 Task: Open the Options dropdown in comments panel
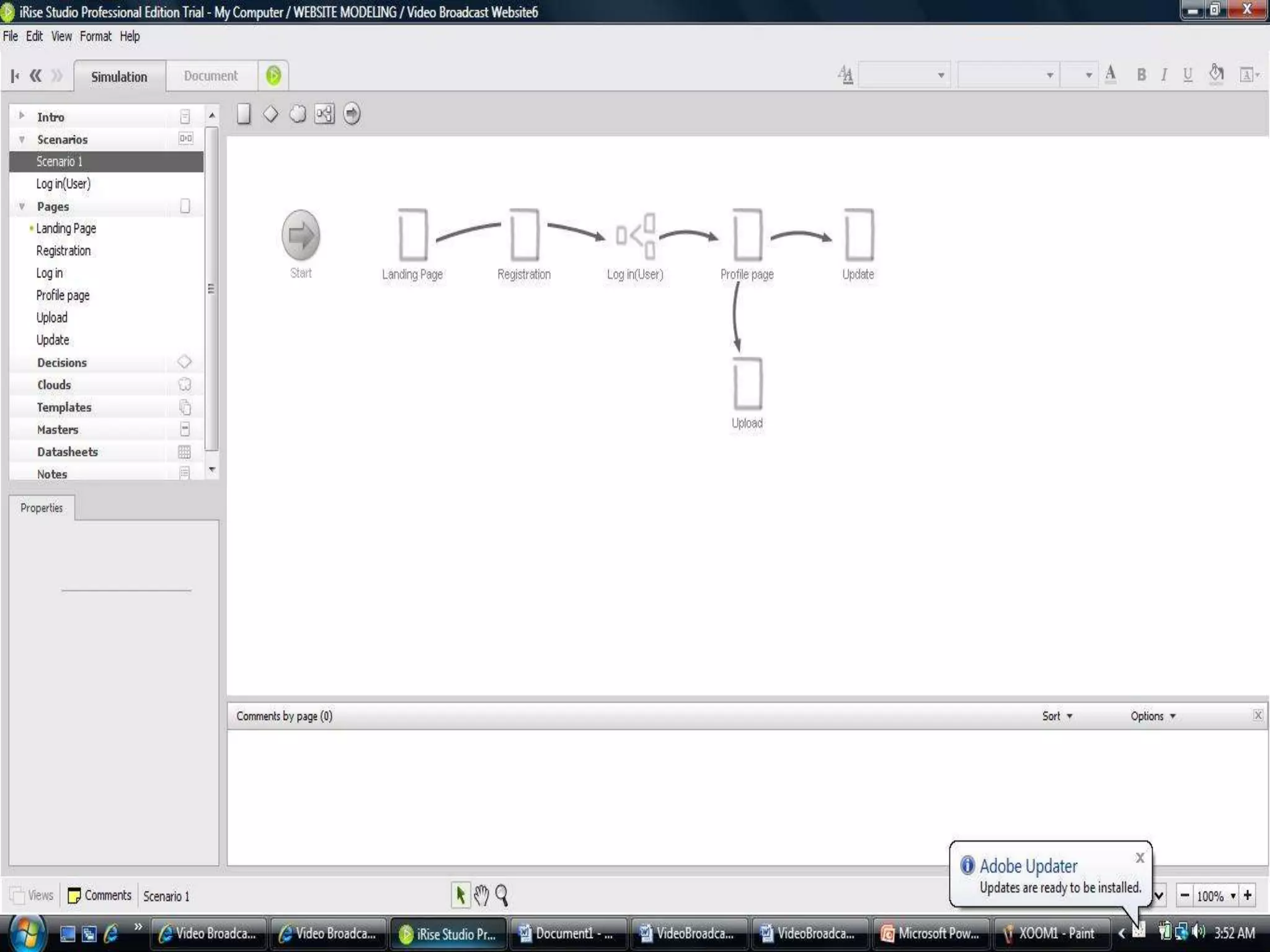tap(1152, 716)
